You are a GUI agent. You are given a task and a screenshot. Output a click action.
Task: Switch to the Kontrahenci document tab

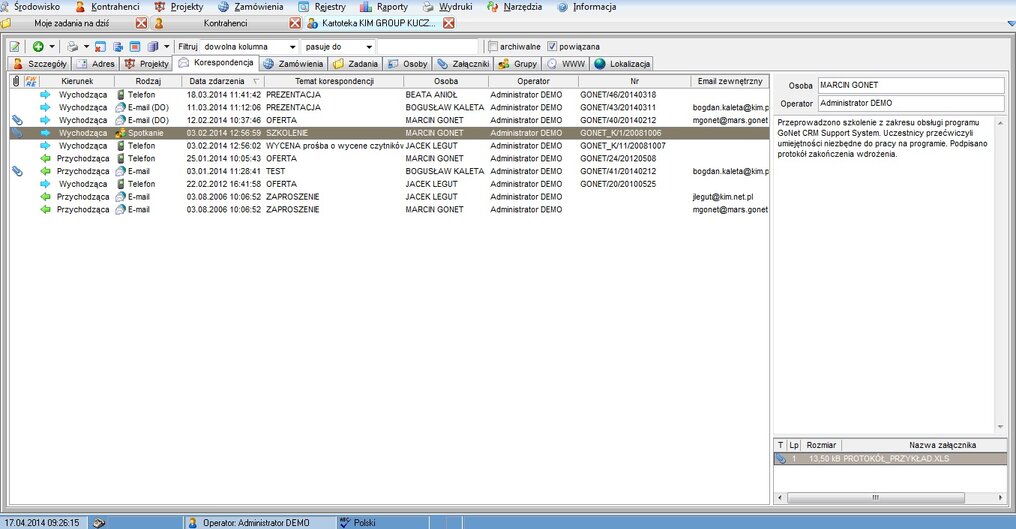(x=225, y=23)
